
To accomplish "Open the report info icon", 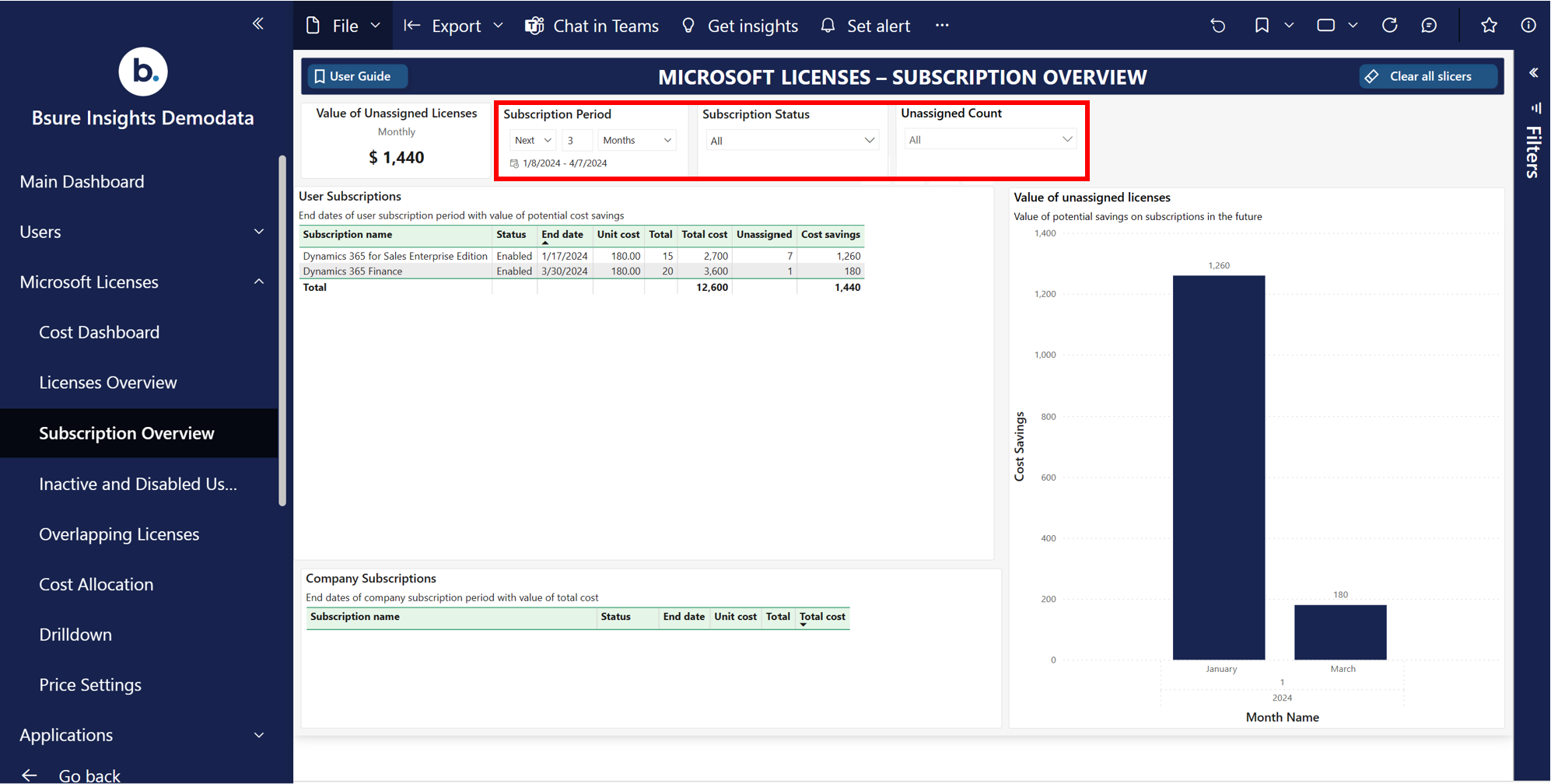I will 1528,26.
